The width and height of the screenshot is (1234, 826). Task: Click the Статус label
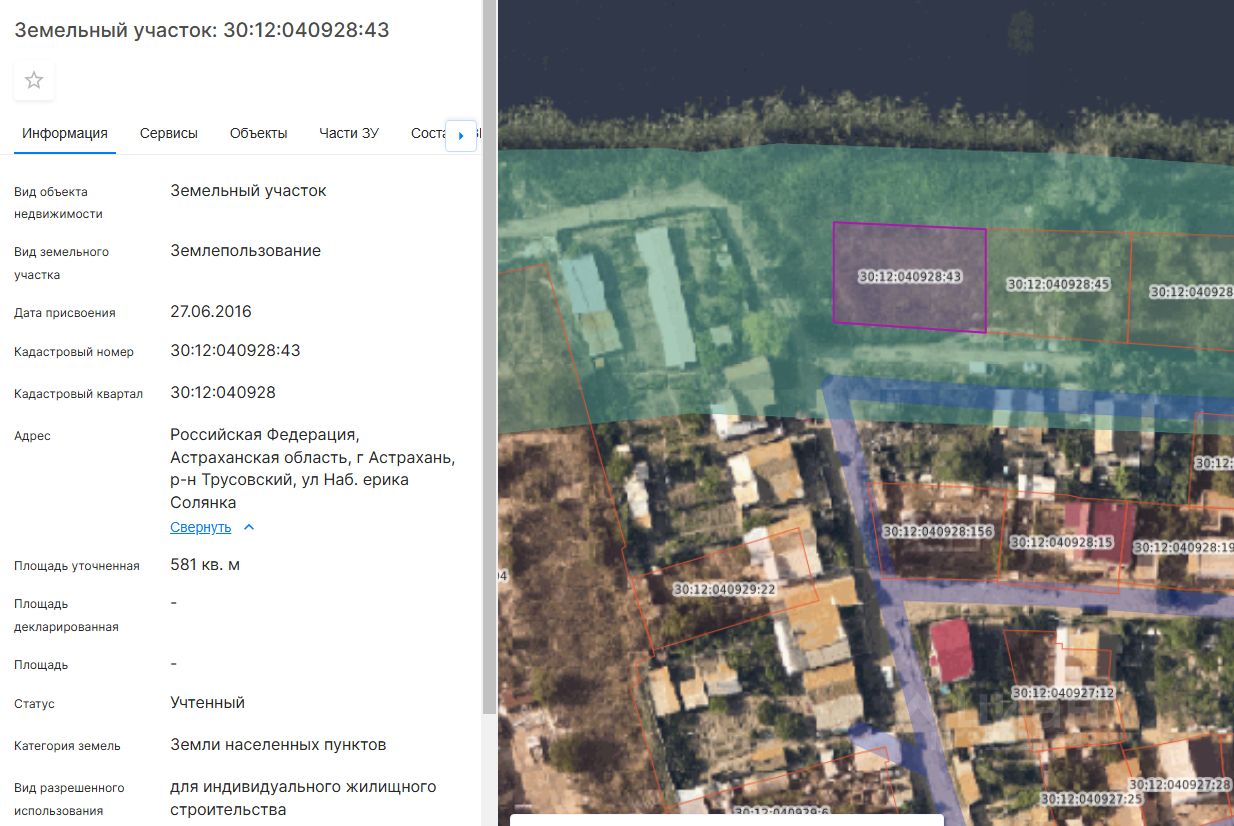(34, 704)
